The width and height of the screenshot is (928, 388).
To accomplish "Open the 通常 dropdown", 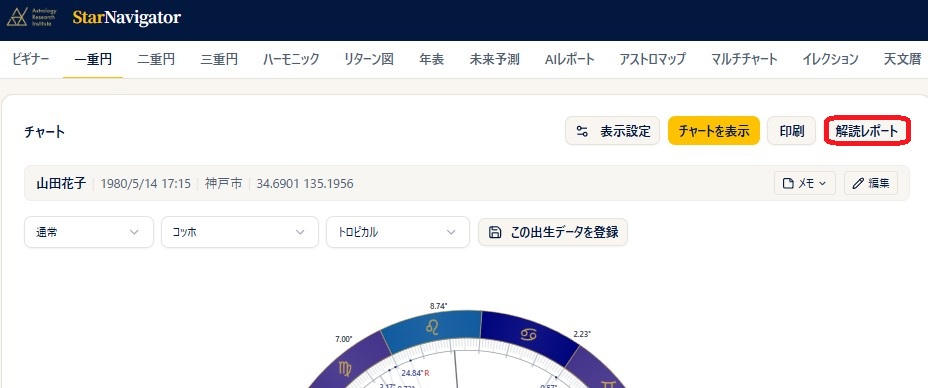I will (x=89, y=232).
